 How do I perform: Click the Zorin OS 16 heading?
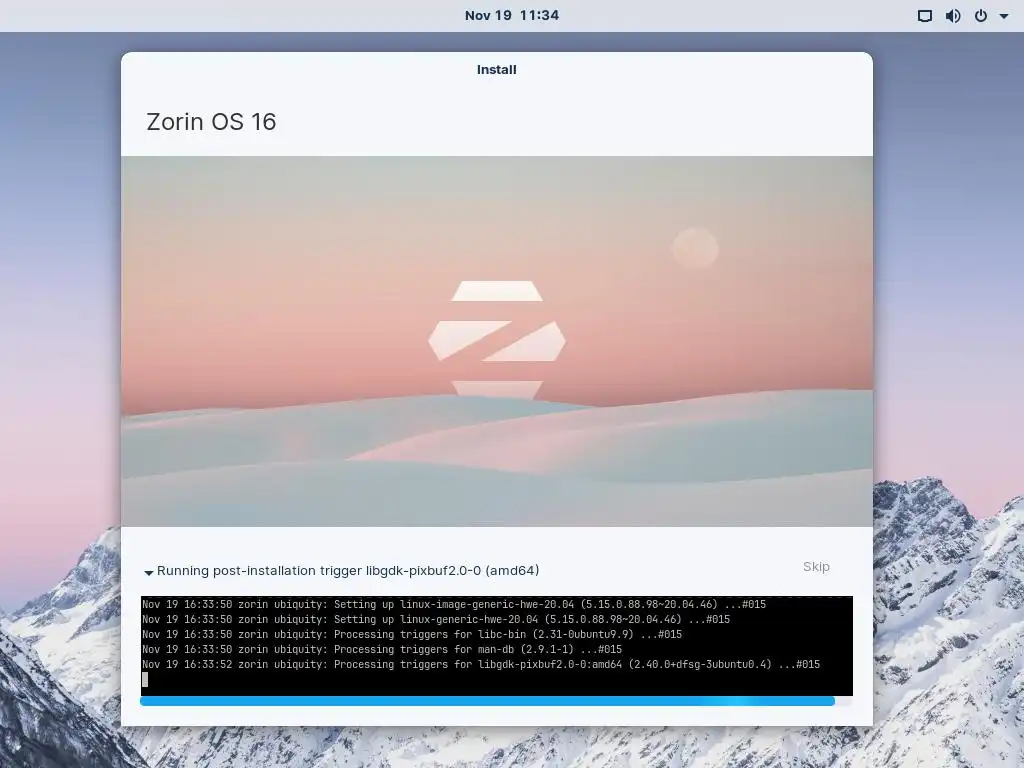click(211, 121)
